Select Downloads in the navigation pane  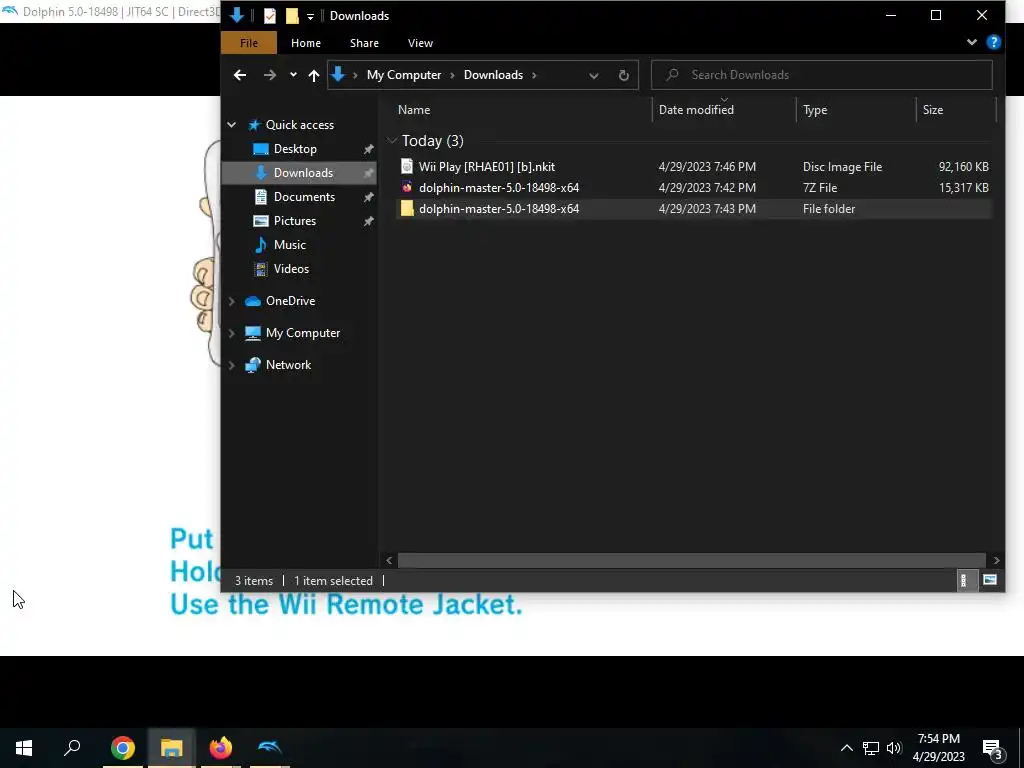(x=303, y=173)
